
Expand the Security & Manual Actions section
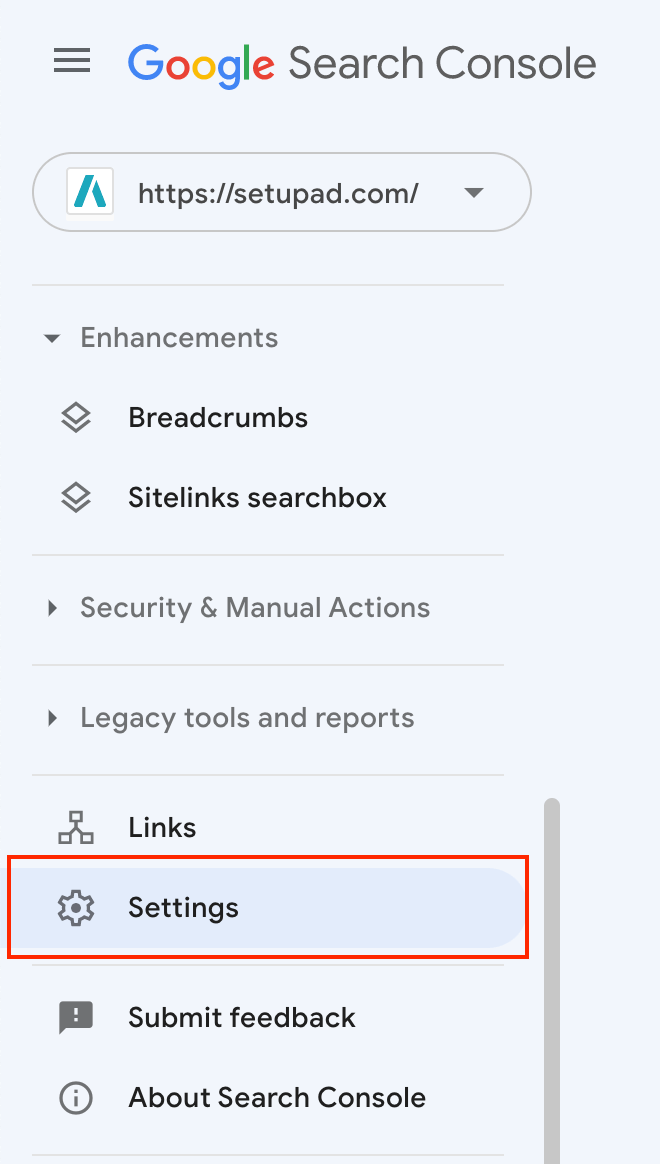(51, 607)
